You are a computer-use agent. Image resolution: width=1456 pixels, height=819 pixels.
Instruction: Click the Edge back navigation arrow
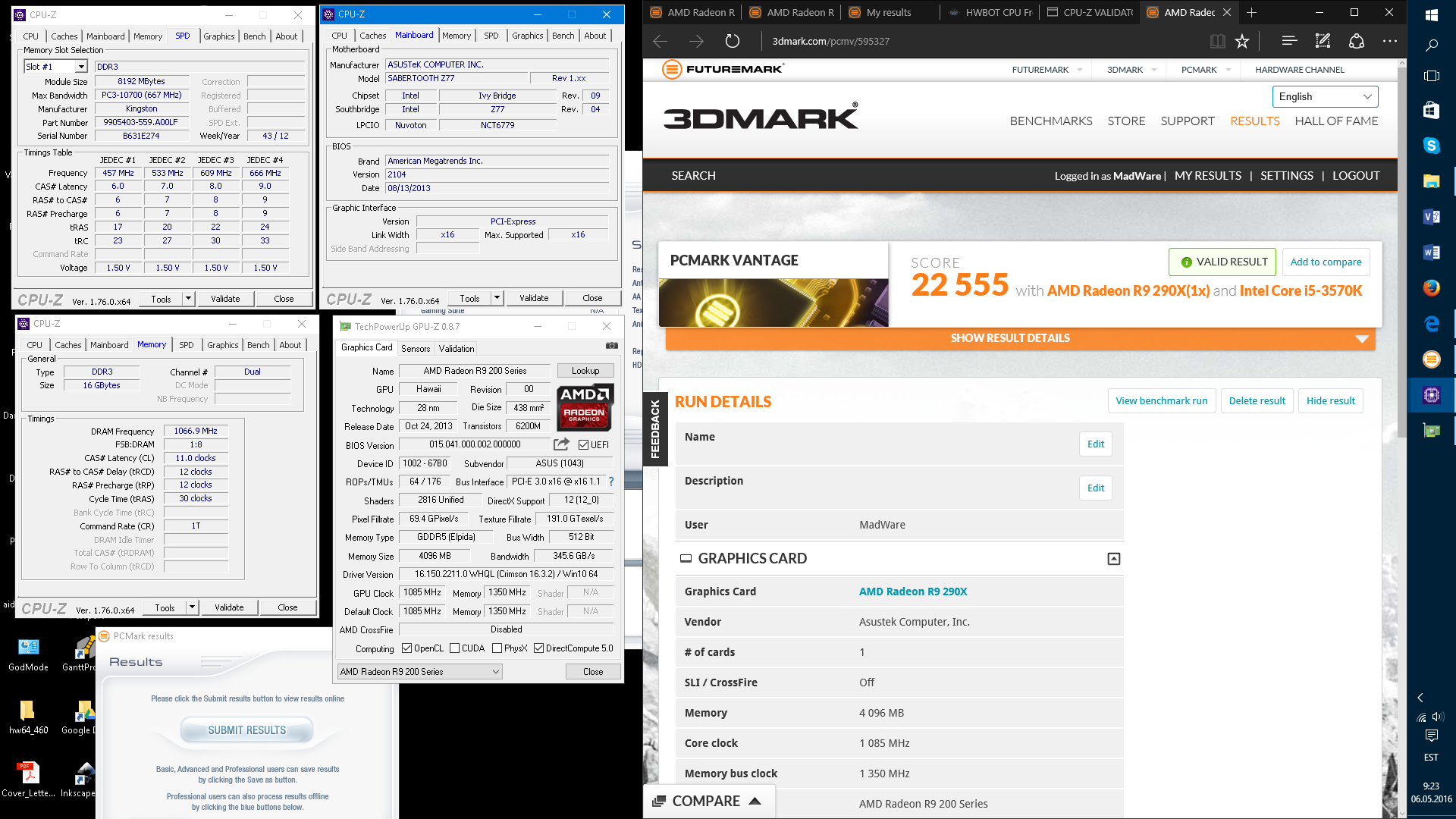click(661, 41)
